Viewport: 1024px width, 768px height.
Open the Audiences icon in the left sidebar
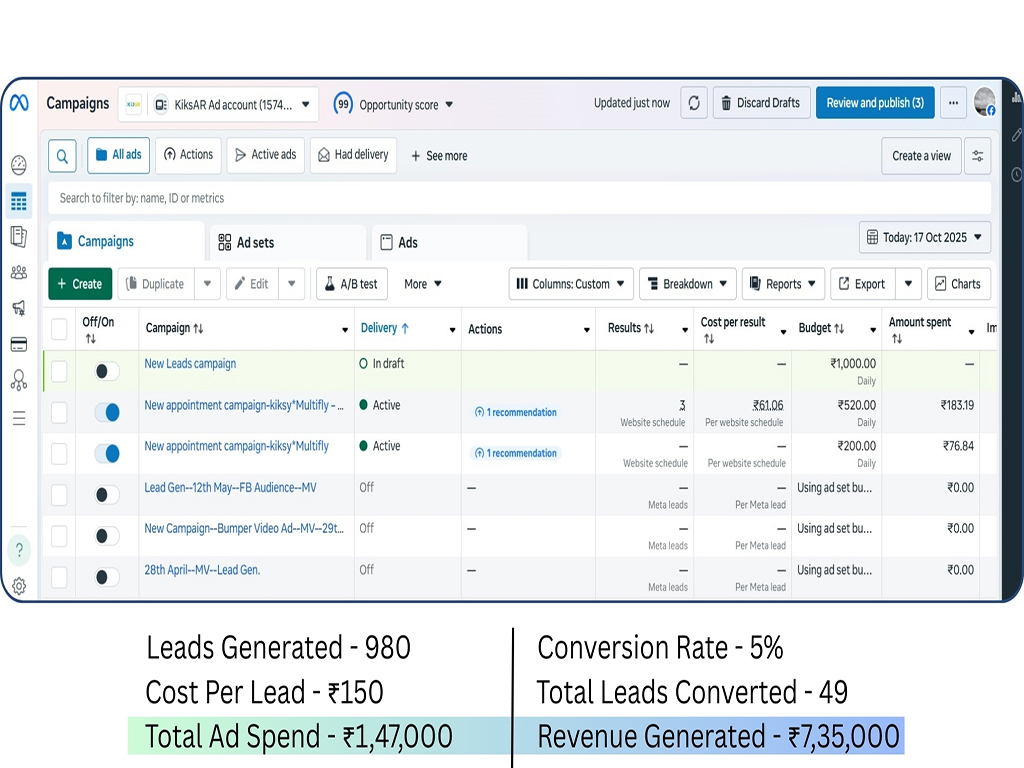tap(18, 272)
